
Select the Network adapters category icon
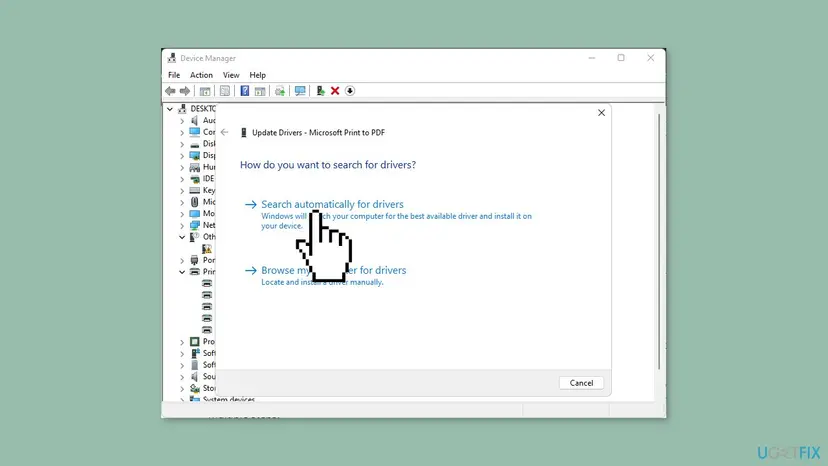[194, 225]
